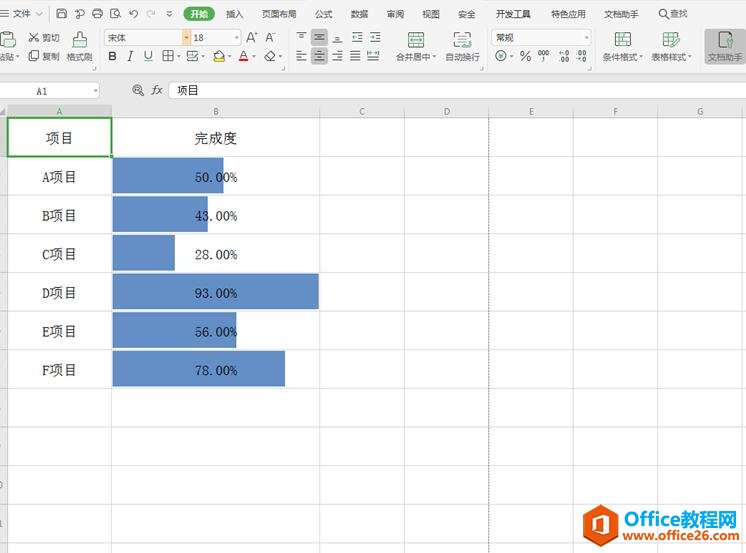Click the 查找 (Find) search button

click(673, 14)
